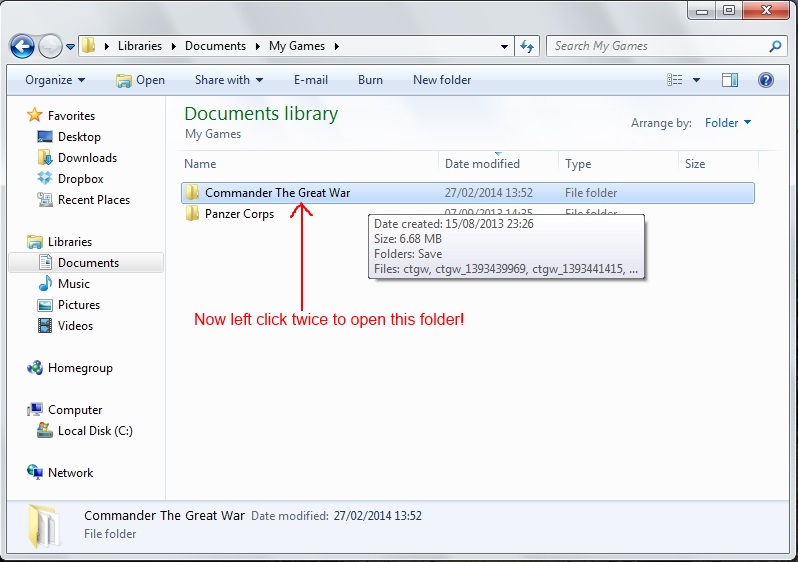Click the Videos film strip icon

click(x=45, y=325)
